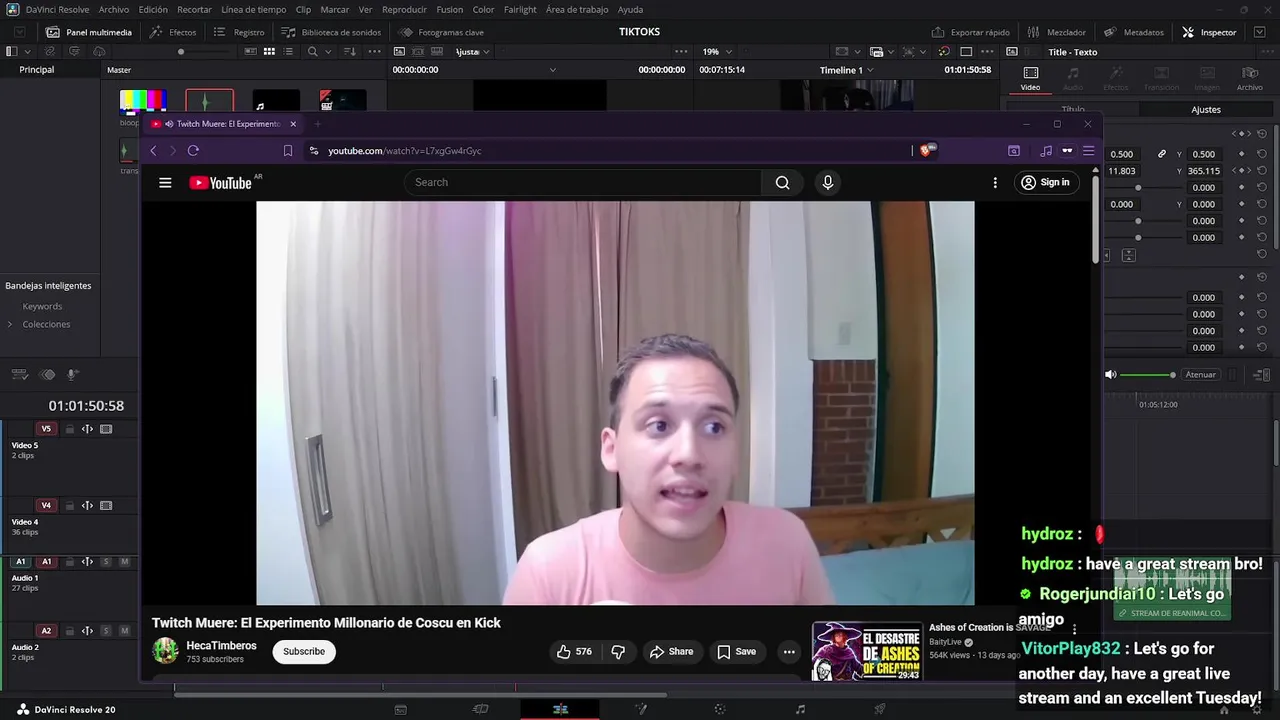Open the Registro index panel
The height and width of the screenshot is (720, 1280).
[x=239, y=32]
